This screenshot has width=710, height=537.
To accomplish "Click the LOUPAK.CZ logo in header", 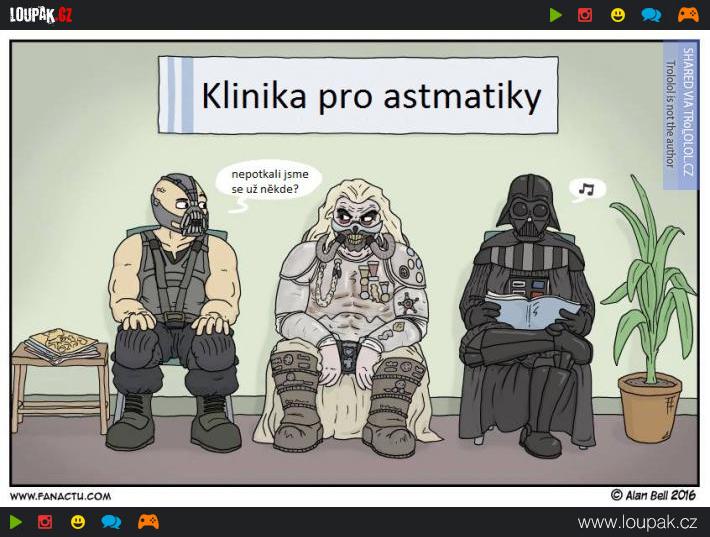I will pyautogui.click(x=41, y=15).
